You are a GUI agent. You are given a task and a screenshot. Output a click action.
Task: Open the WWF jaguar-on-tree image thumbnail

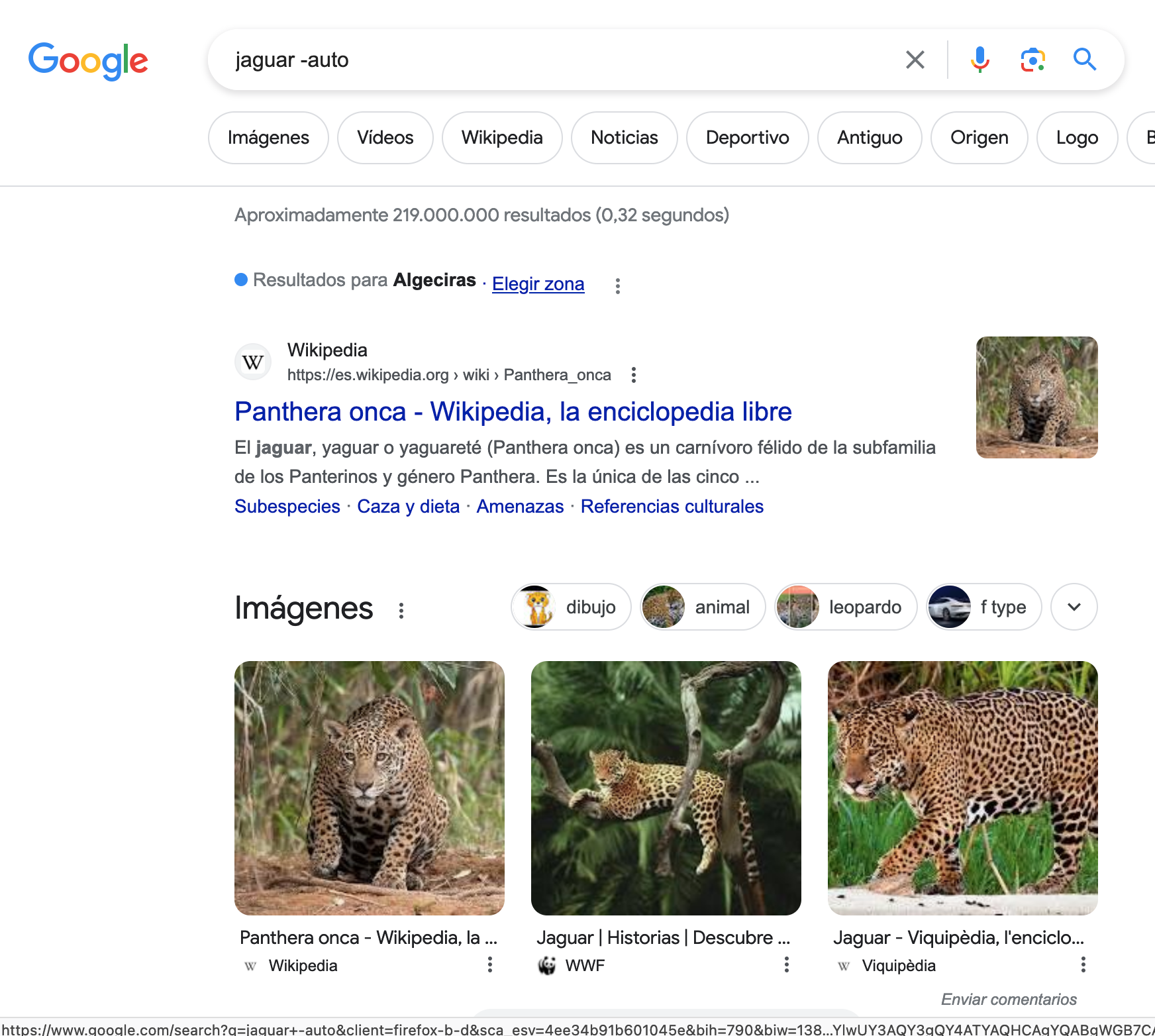(666, 788)
